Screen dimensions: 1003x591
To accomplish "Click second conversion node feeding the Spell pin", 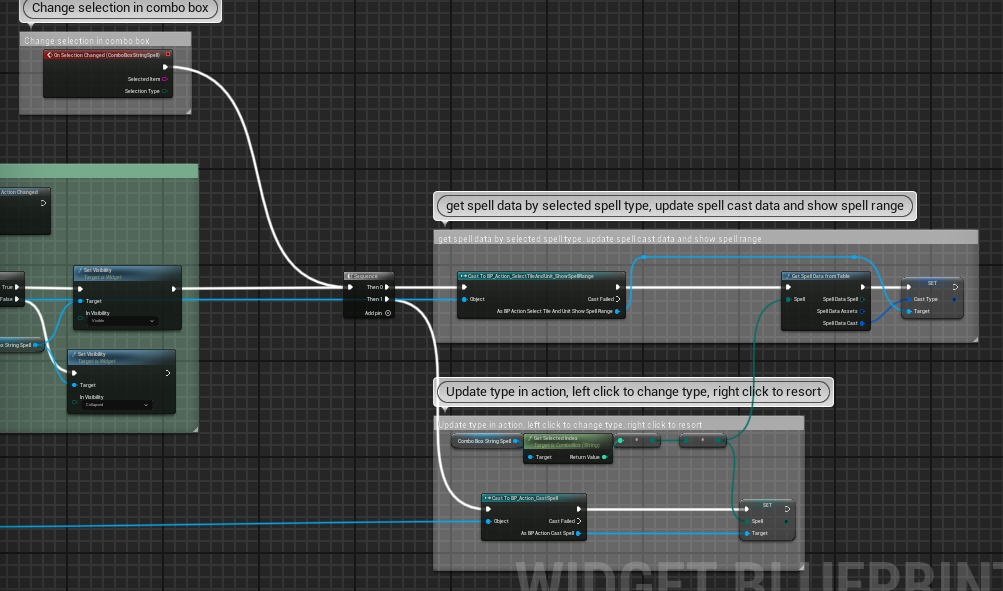I will (702, 440).
